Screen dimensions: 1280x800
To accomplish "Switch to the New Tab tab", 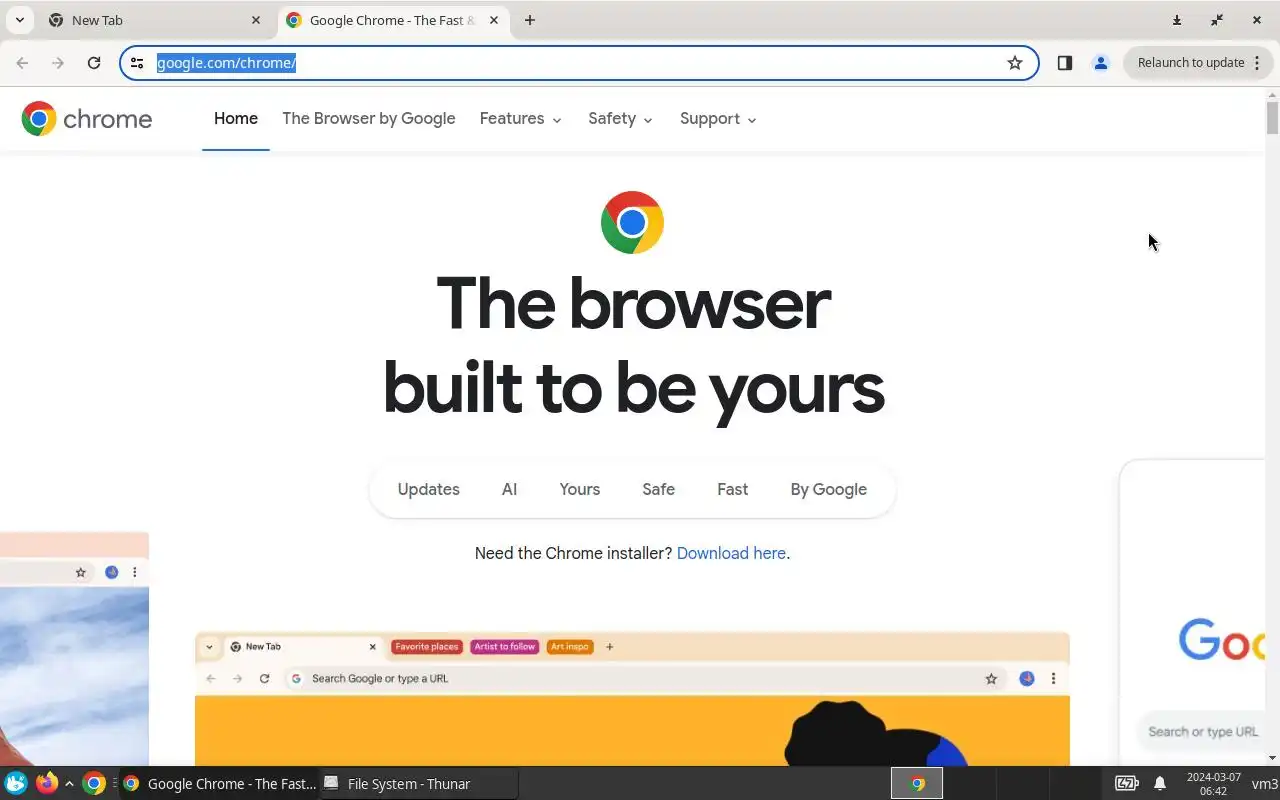I will (156, 20).
